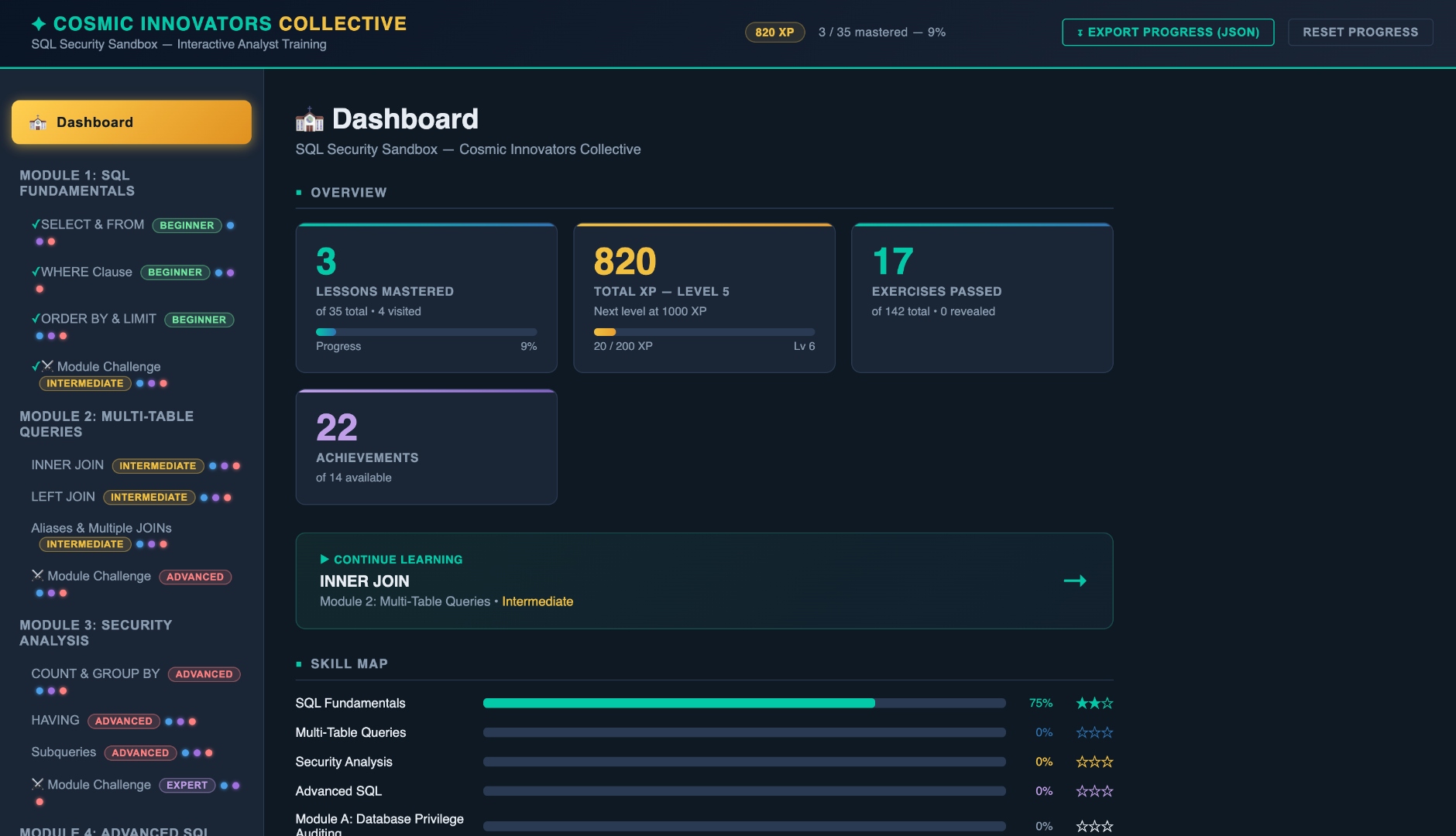The width and height of the screenshot is (1456, 836).
Task: Click the SQL Fundamentals star rating
Action: 1094,703
